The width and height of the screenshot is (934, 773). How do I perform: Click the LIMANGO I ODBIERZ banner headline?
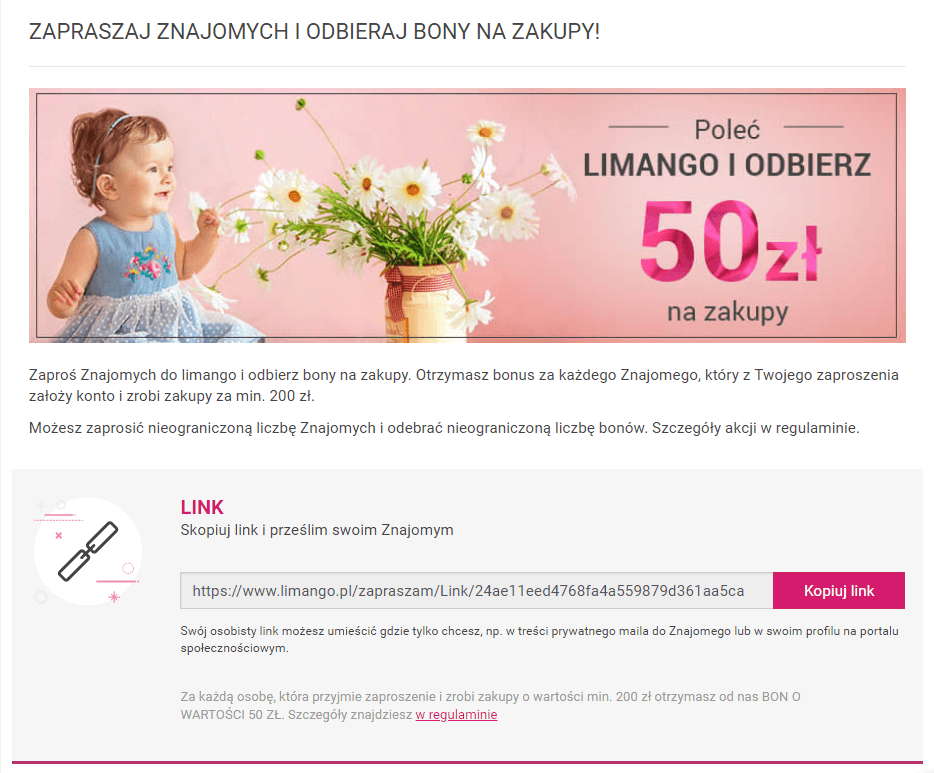click(x=727, y=166)
